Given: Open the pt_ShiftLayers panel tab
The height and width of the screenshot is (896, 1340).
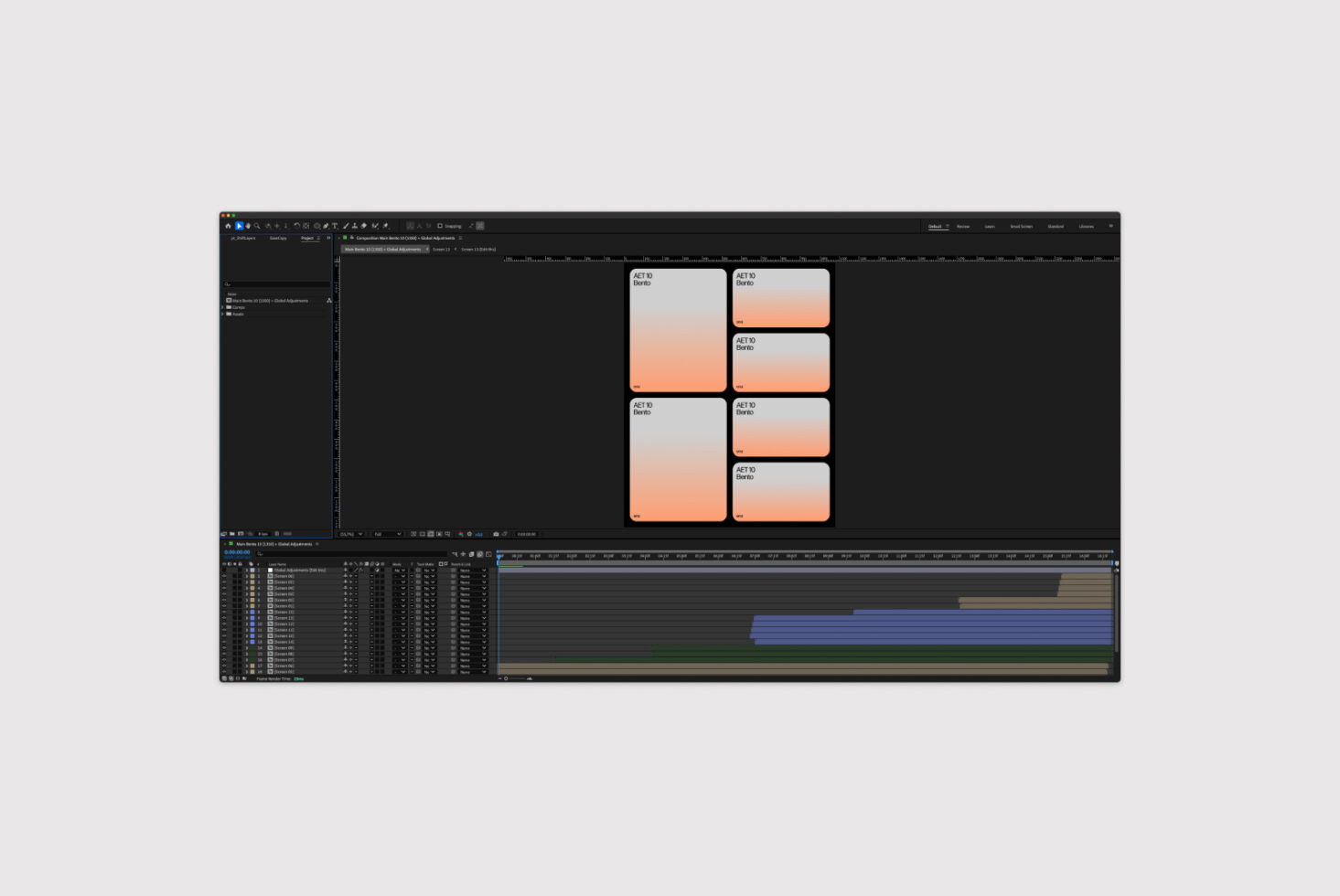Looking at the screenshot, I should pyautogui.click(x=243, y=238).
